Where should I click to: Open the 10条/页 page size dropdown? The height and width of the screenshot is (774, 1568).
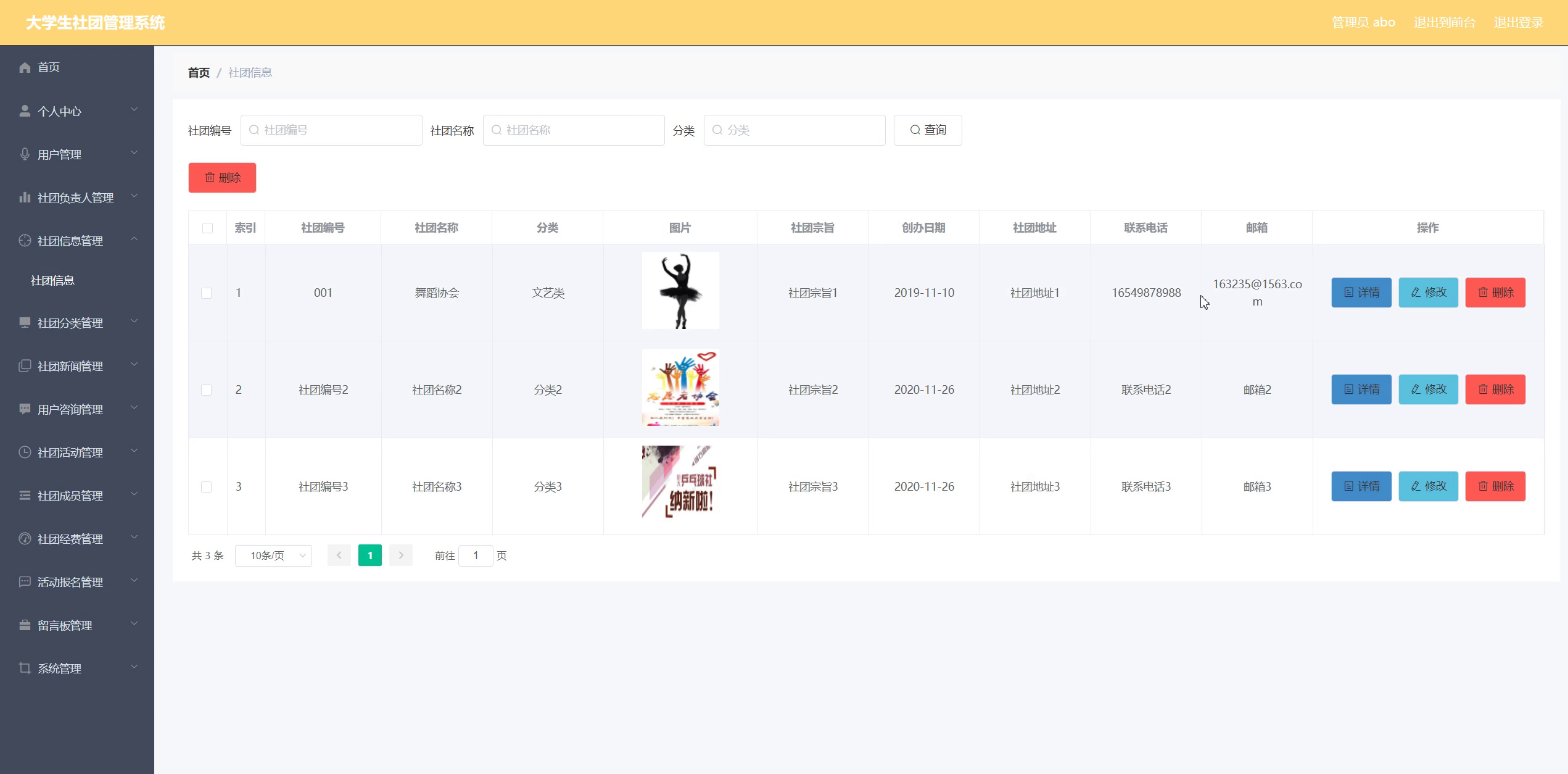click(273, 556)
